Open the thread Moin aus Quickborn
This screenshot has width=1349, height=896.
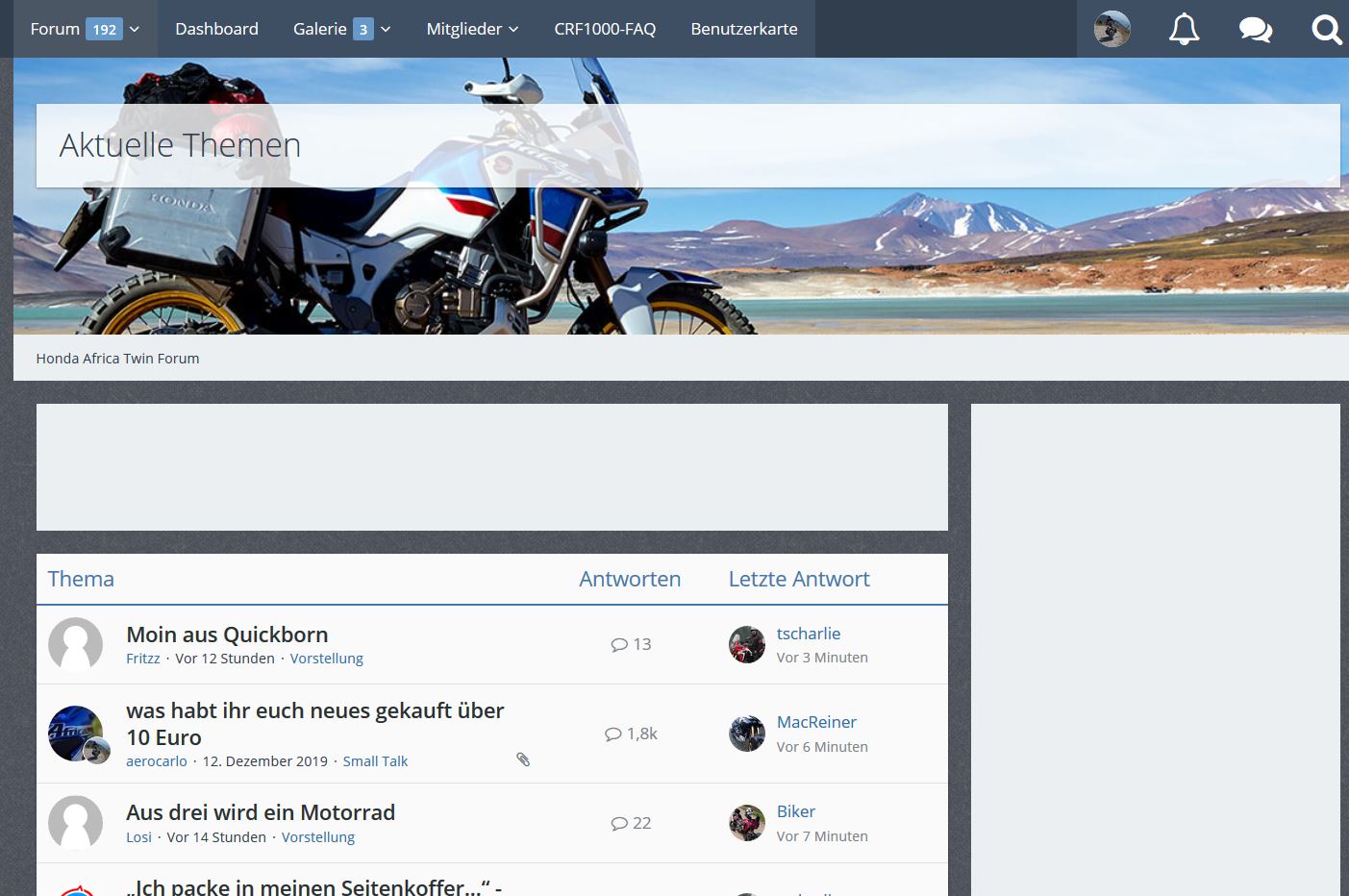click(227, 635)
